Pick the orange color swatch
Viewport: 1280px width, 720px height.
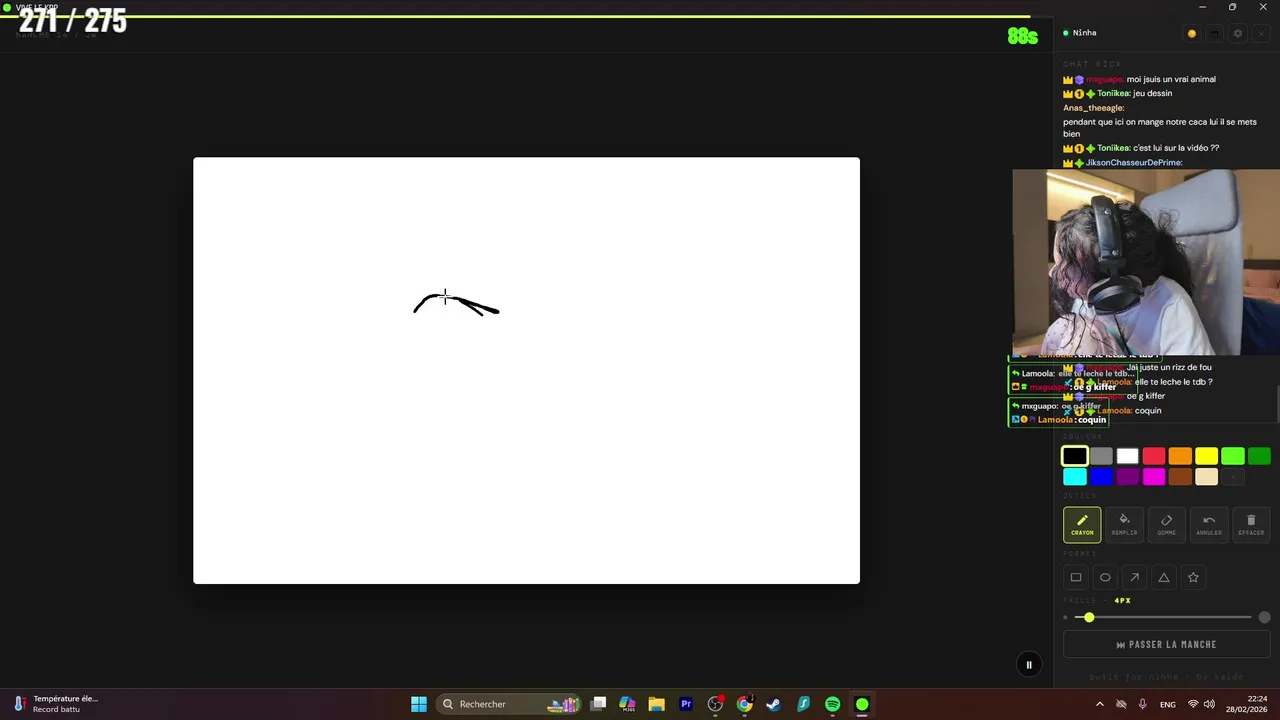[1180, 456]
